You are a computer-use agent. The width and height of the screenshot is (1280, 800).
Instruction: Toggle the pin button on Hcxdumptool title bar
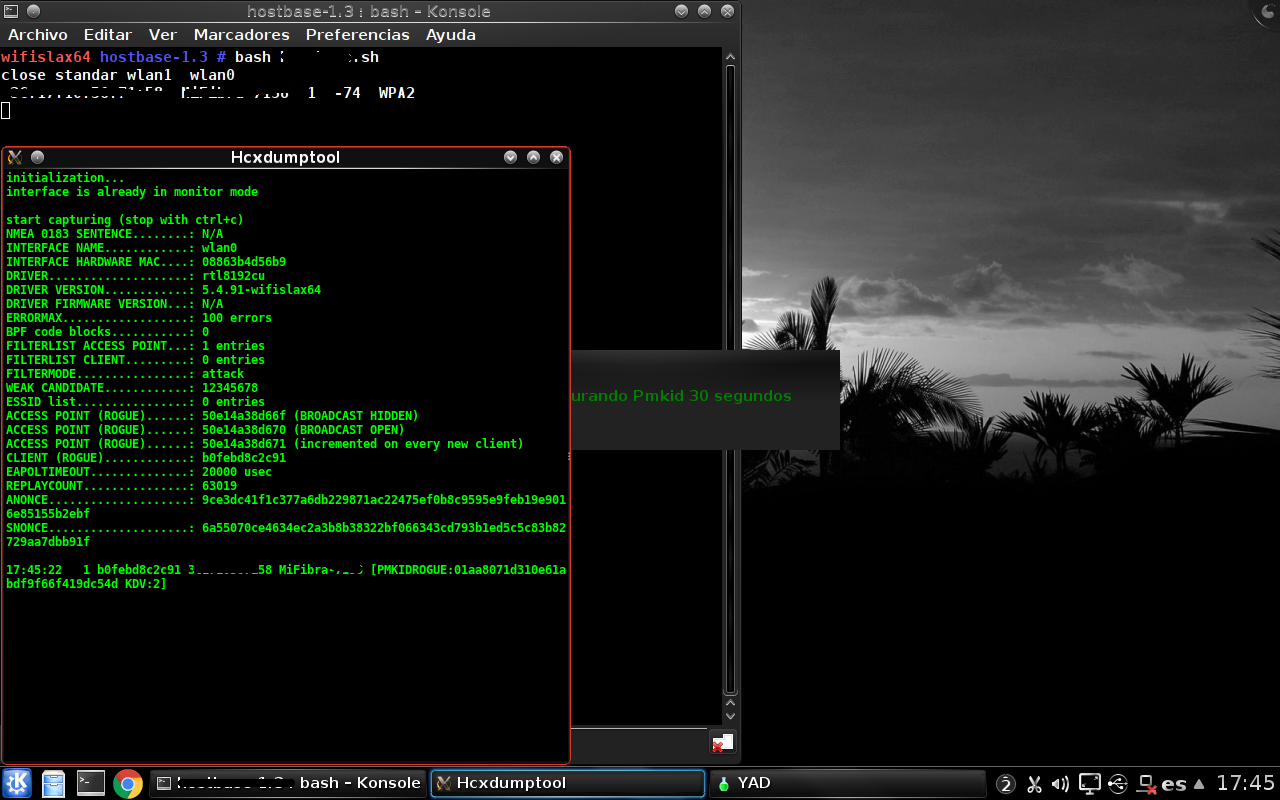tap(37, 157)
